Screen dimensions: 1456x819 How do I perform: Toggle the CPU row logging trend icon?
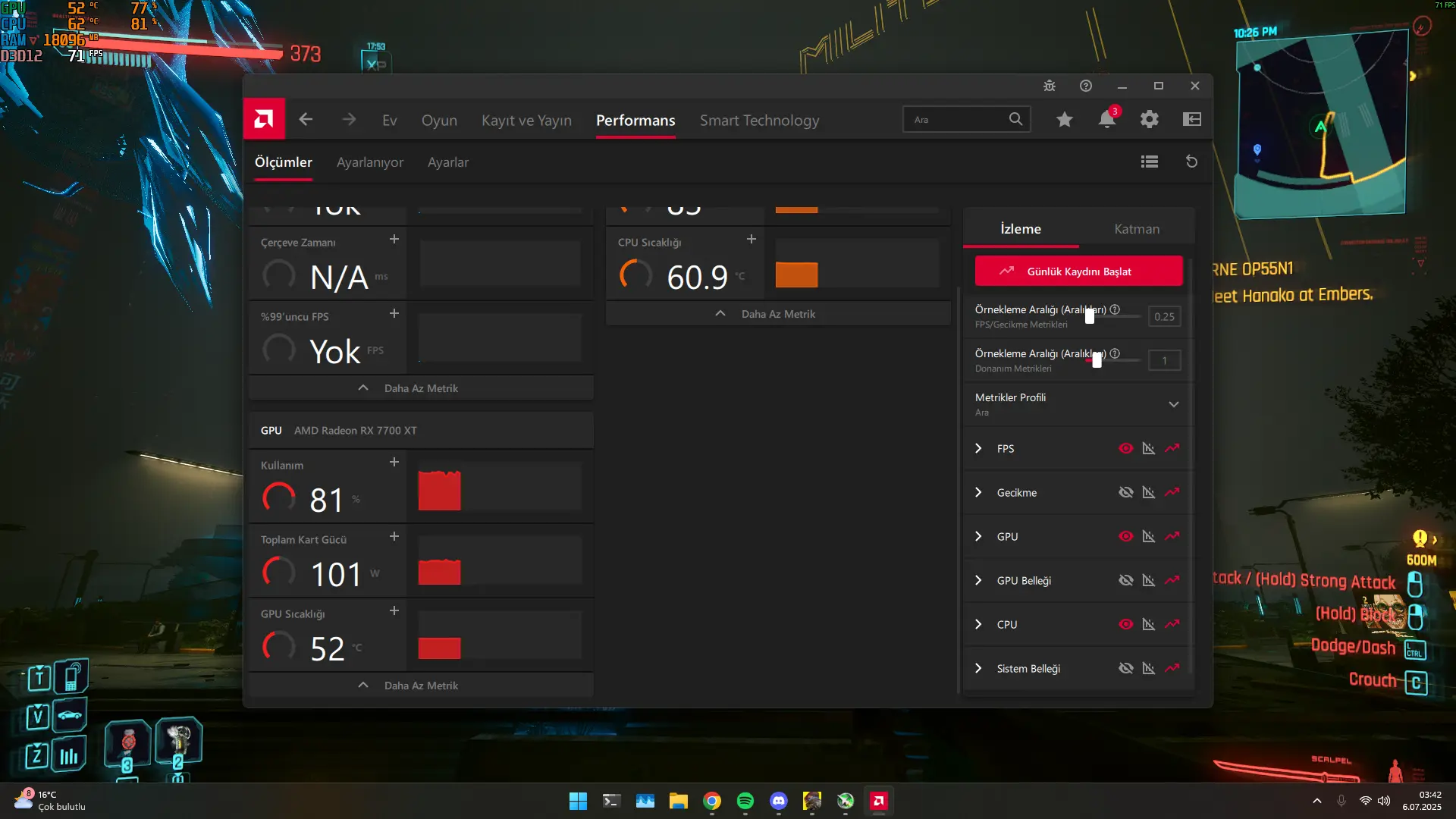tap(1172, 625)
